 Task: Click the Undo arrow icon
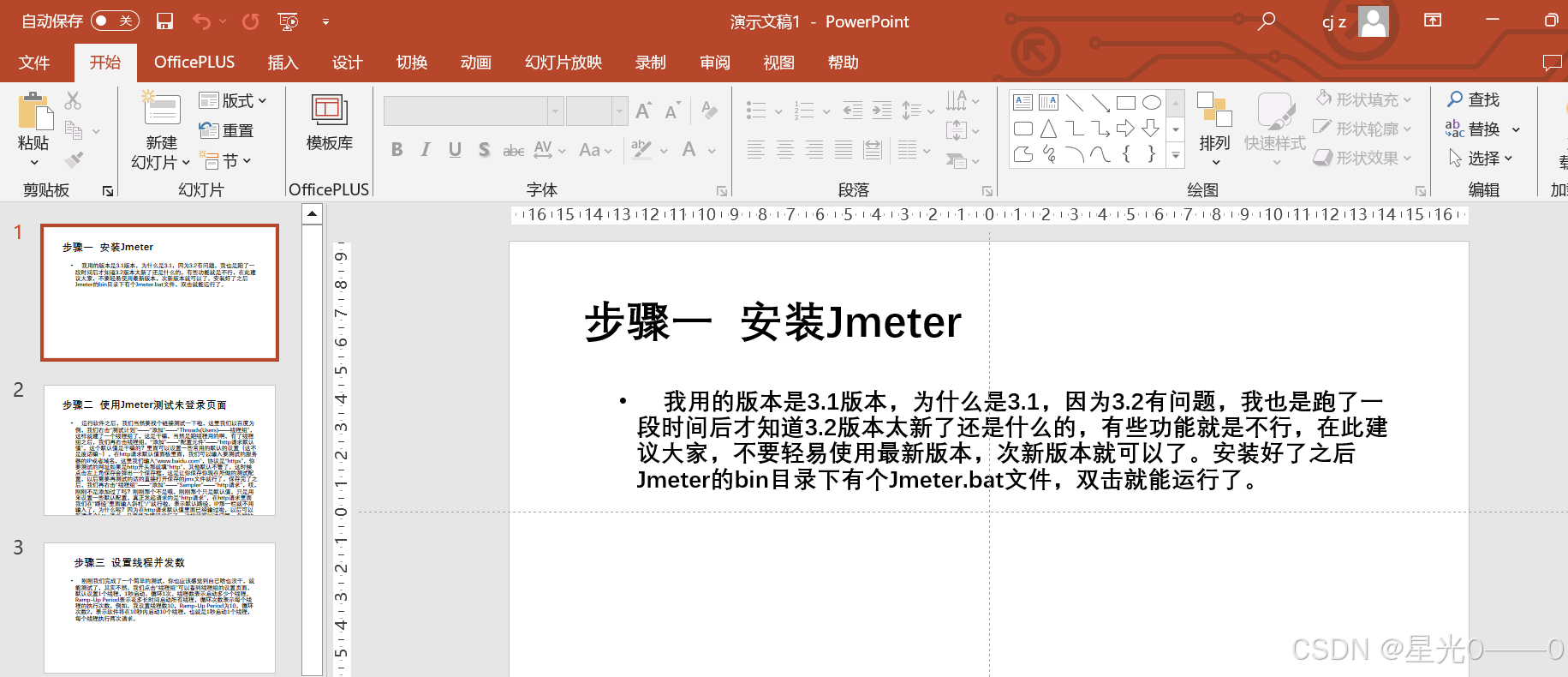click(202, 21)
